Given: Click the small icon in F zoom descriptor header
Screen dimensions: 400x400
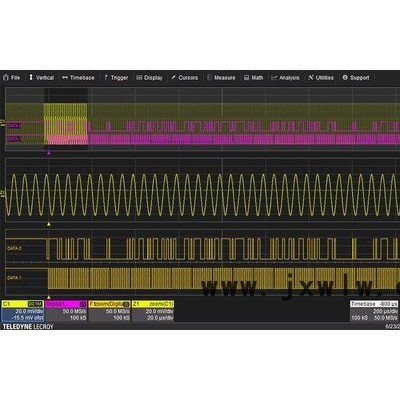Looking at the screenshot, I should [x=126, y=304].
